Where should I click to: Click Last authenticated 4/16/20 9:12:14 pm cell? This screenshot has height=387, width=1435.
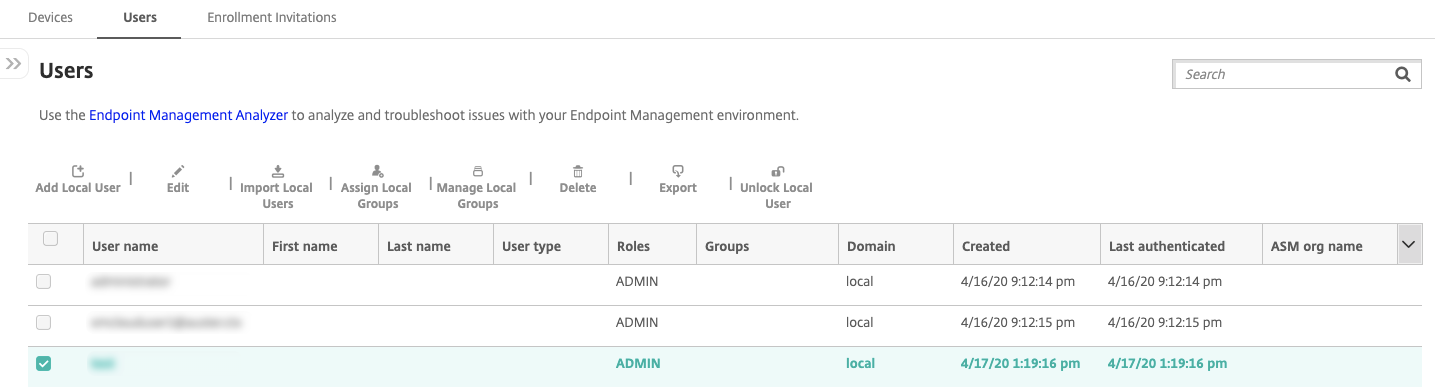(1165, 282)
